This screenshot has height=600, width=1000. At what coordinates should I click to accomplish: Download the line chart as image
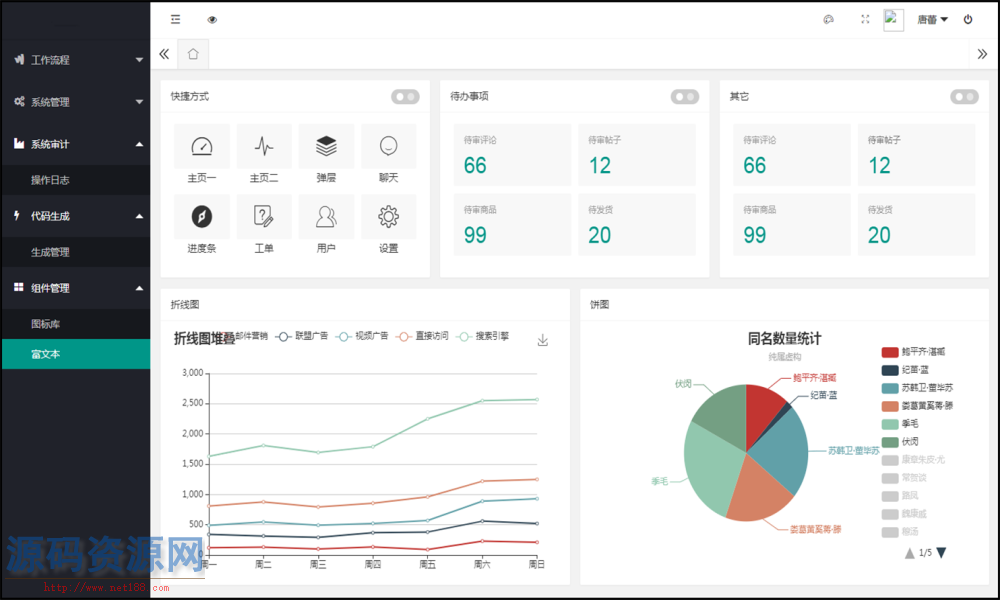(x=543, y=340)
